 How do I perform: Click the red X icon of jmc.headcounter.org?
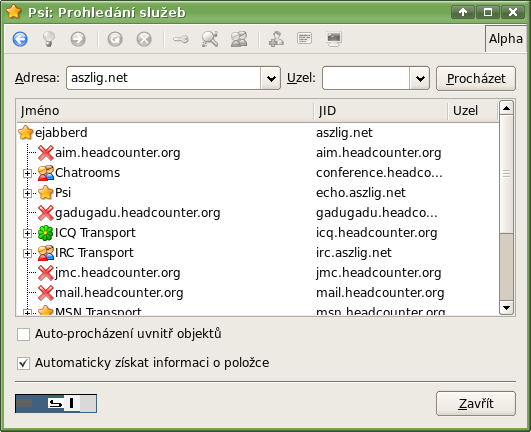coord(46,273)
